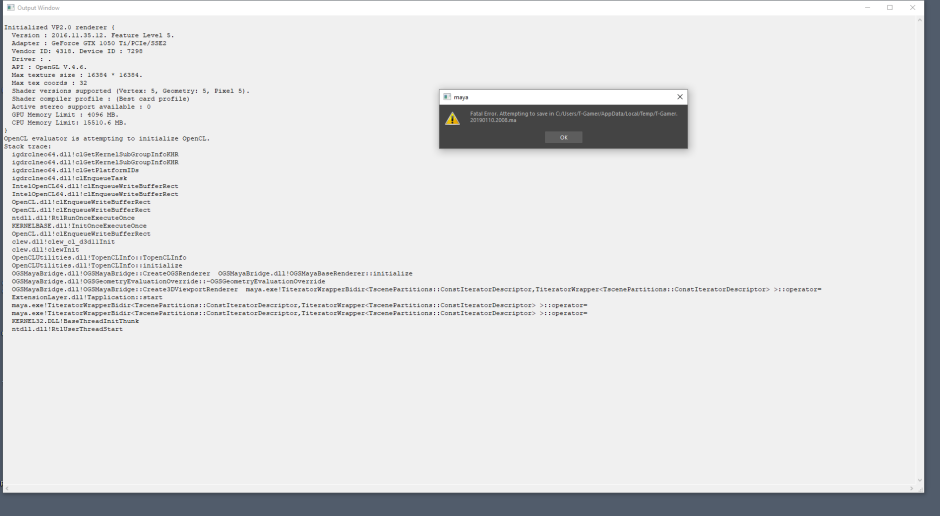Click the 'GPU Memory Limit : 4096 MB' line
The height and width of the screenshot is (516, 940).
64,114
